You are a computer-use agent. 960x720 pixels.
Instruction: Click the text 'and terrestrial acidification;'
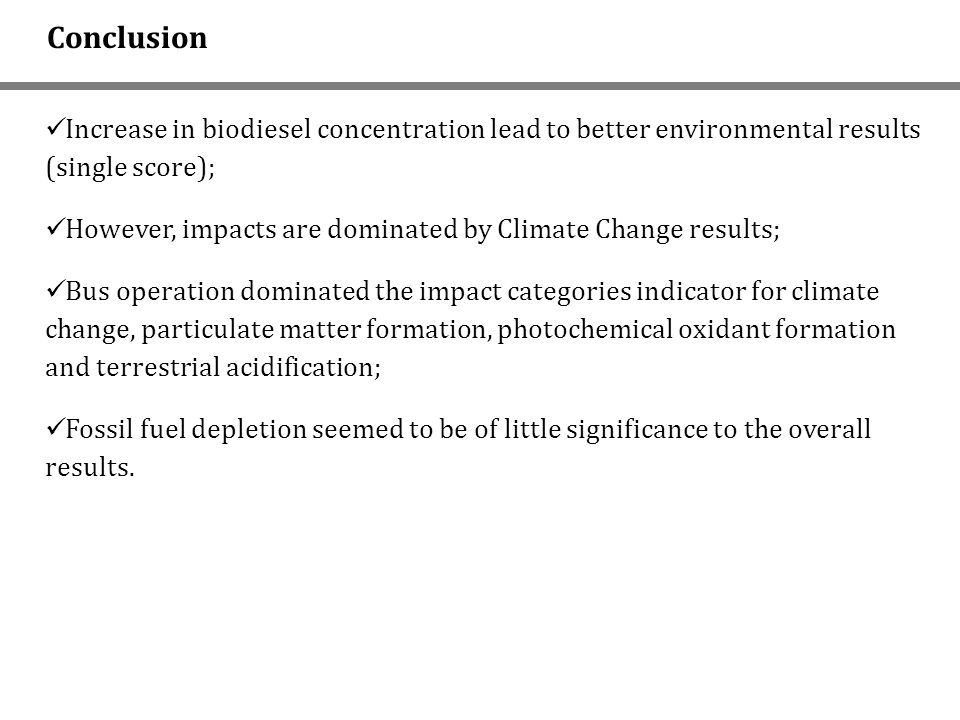point(213,367)
